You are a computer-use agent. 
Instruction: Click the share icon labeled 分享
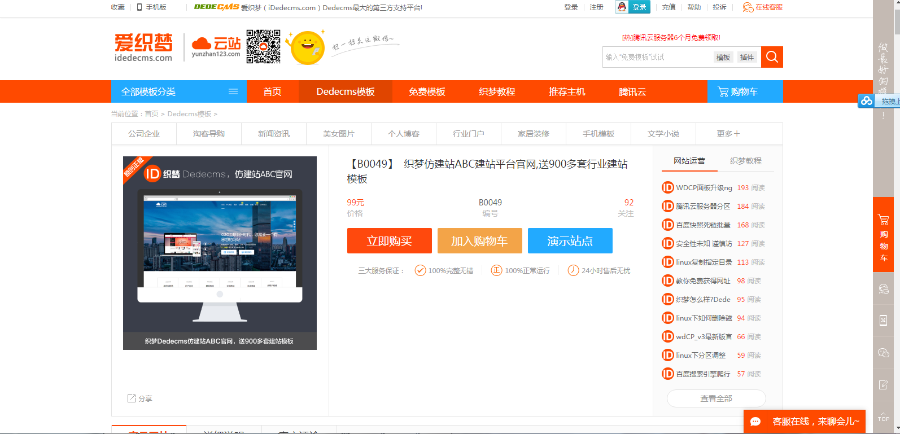(x=131, y=398)
